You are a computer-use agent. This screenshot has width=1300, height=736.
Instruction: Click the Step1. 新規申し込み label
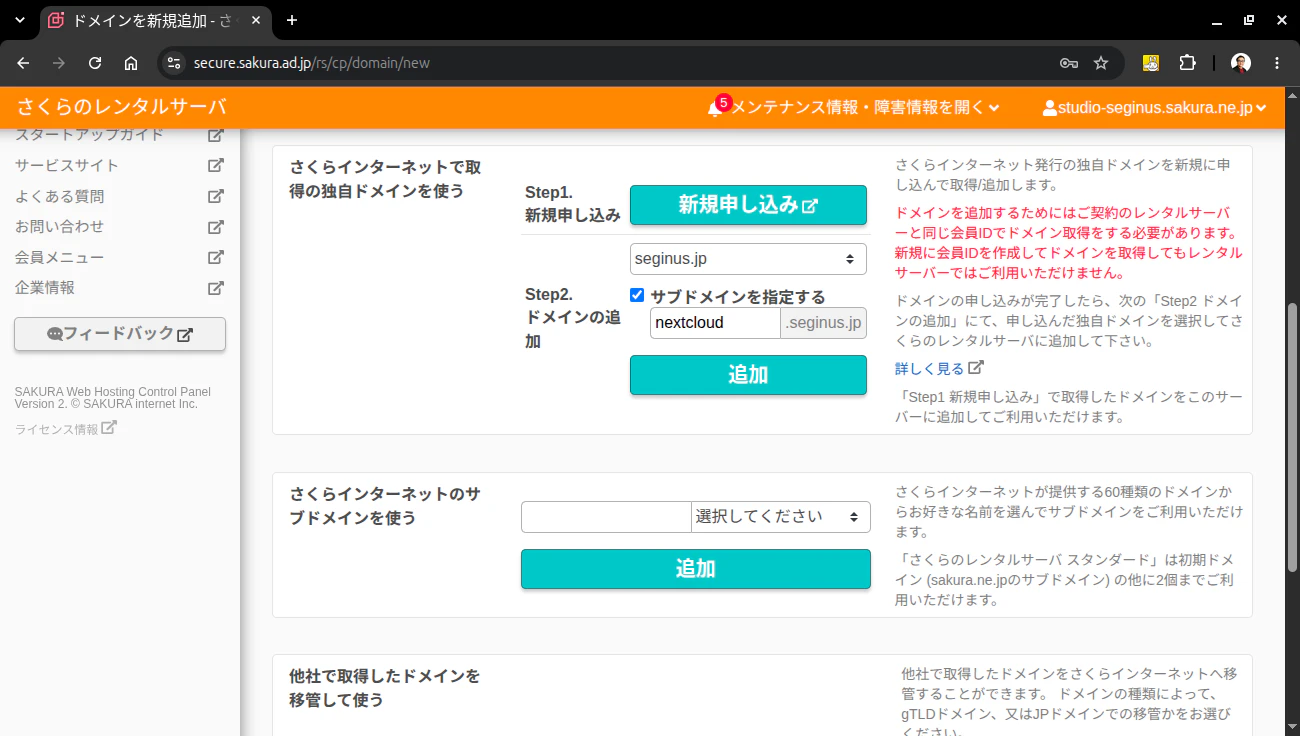pos(573,203)
